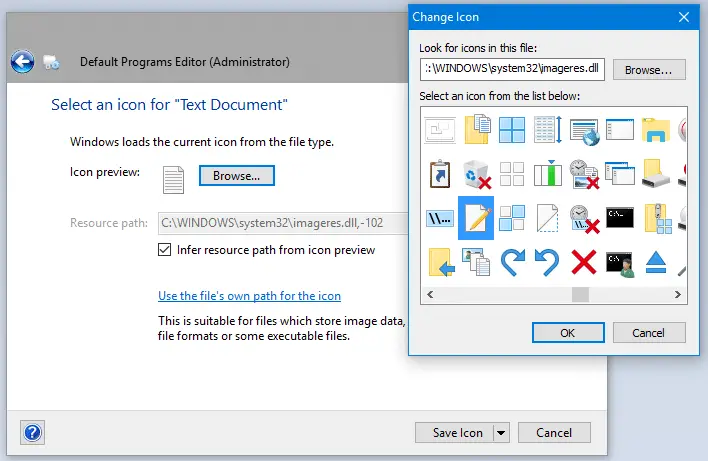Pick the command prompt with user icon
The width and height of the screenshot is (708, 461).
(x=620, y=265)
